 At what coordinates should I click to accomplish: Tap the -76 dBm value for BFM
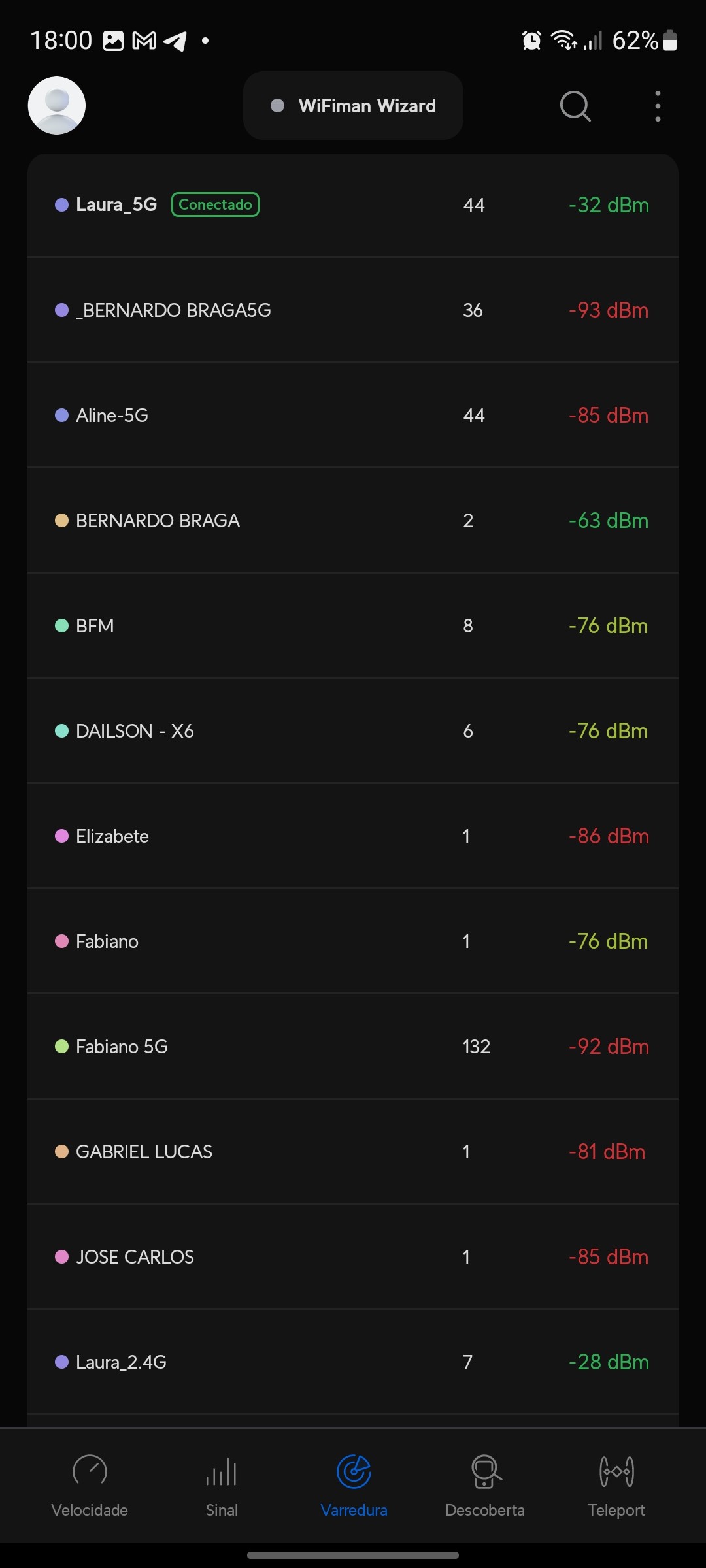(x=608, y=626)
